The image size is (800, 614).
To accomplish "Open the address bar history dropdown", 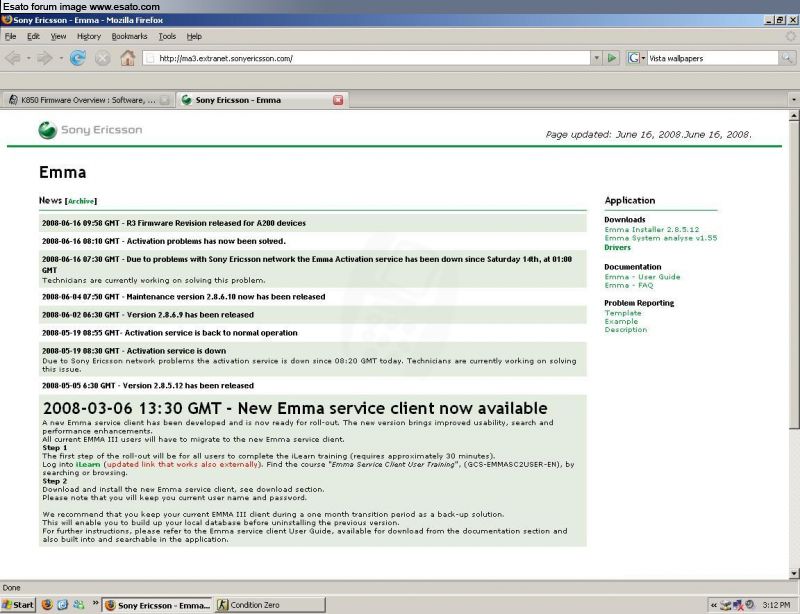I will [x=596, y=58].
